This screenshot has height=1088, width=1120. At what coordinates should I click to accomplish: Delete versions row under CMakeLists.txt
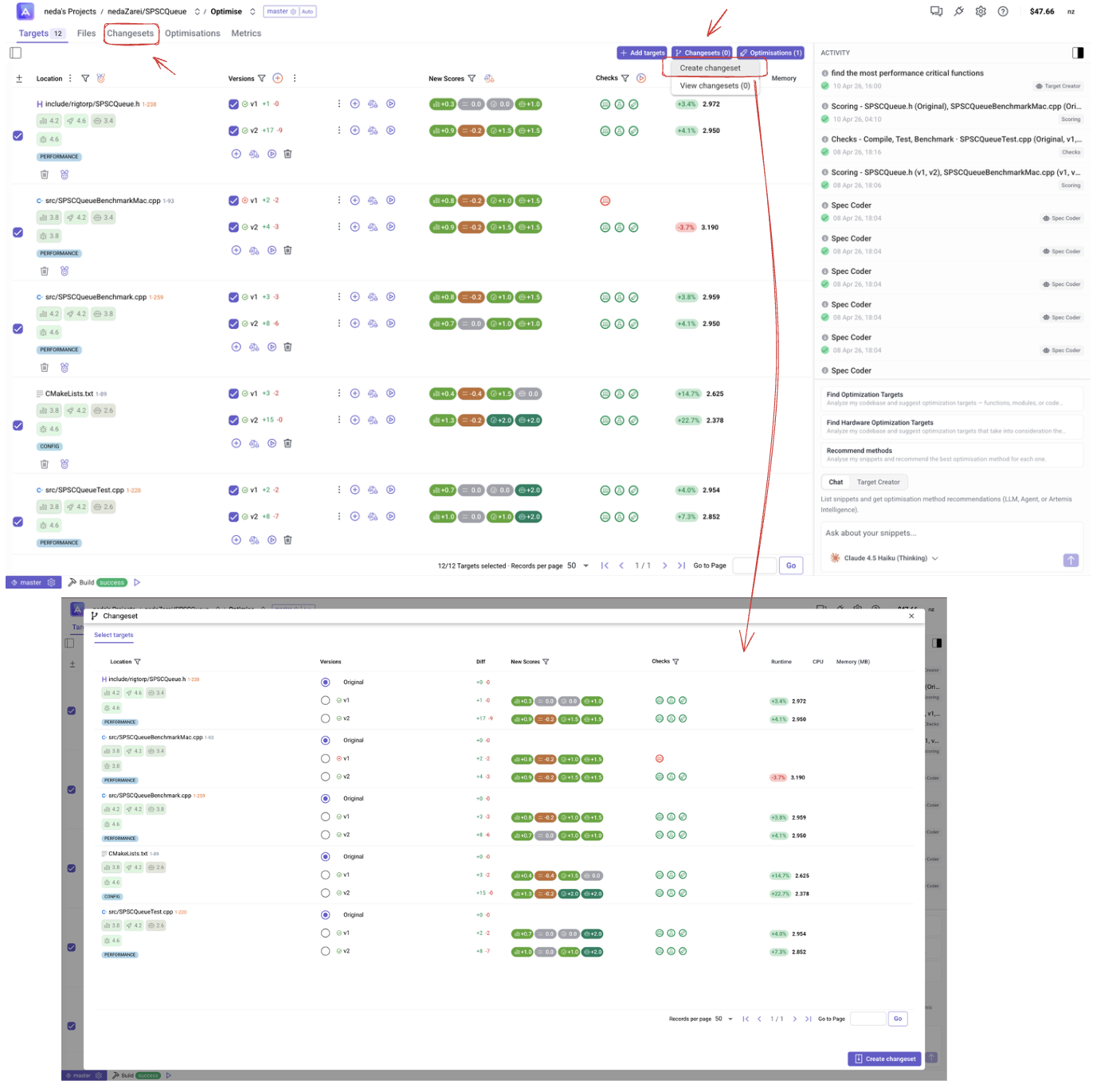(x=288, y=443)
